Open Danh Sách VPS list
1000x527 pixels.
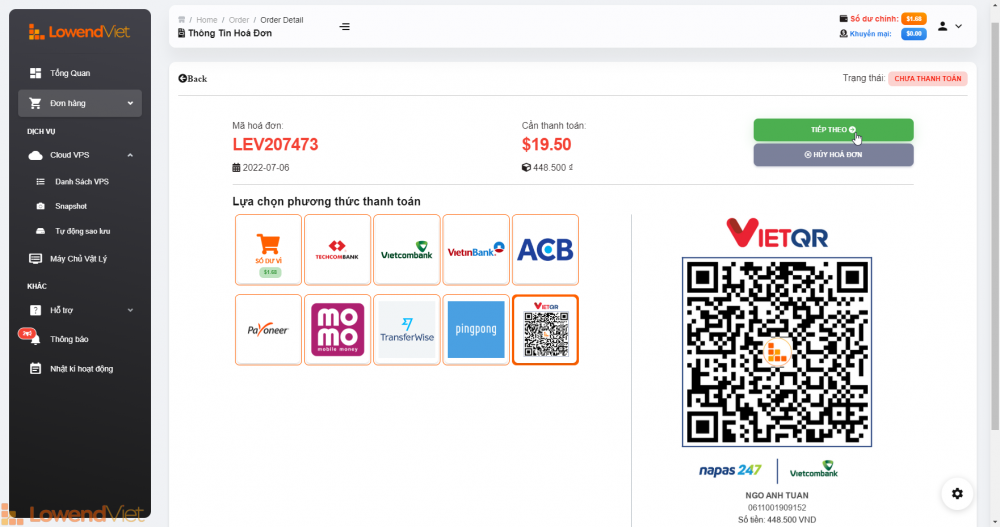click(82, 182)
